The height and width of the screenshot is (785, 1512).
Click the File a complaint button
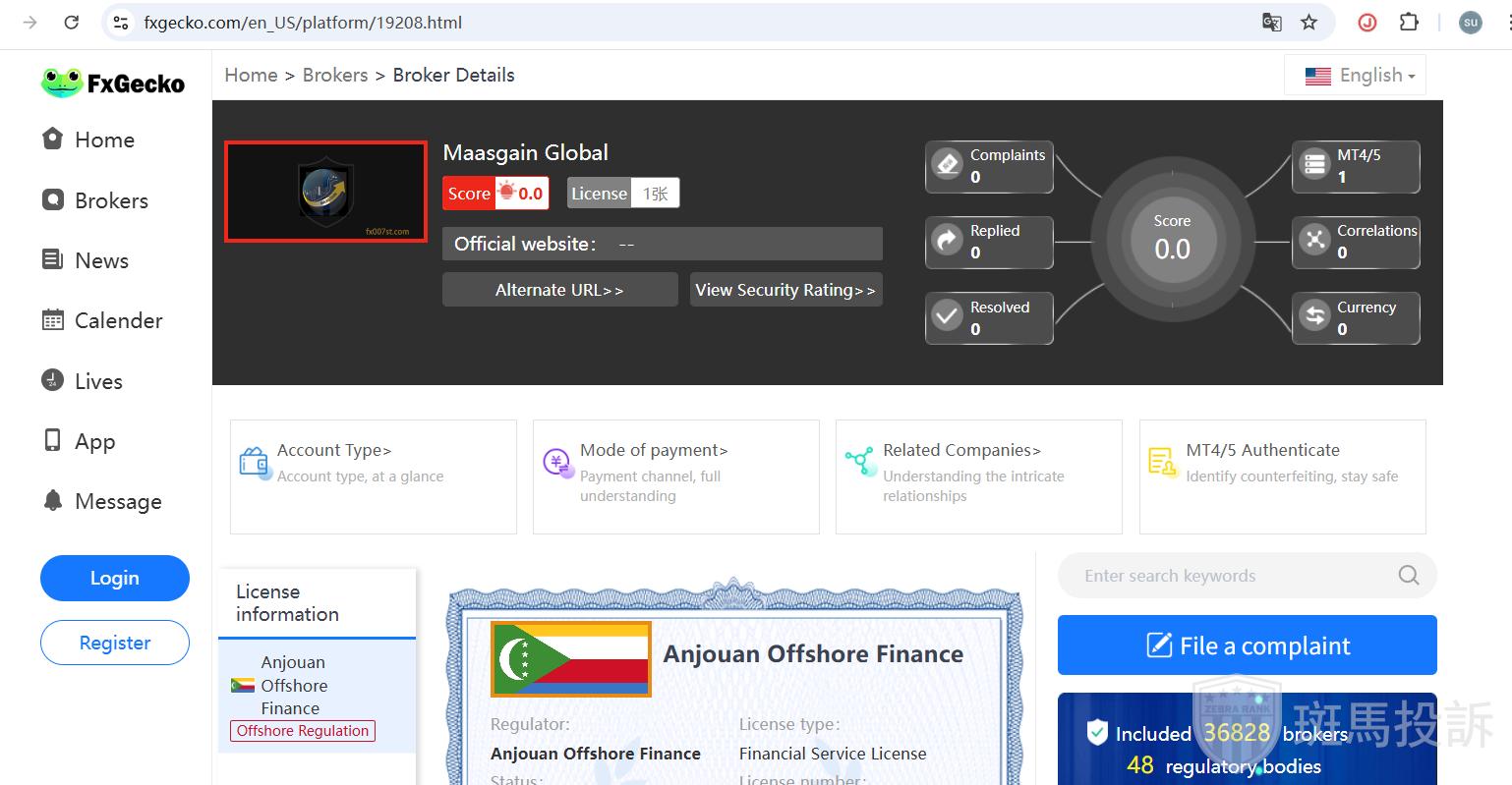(1247, 645)
